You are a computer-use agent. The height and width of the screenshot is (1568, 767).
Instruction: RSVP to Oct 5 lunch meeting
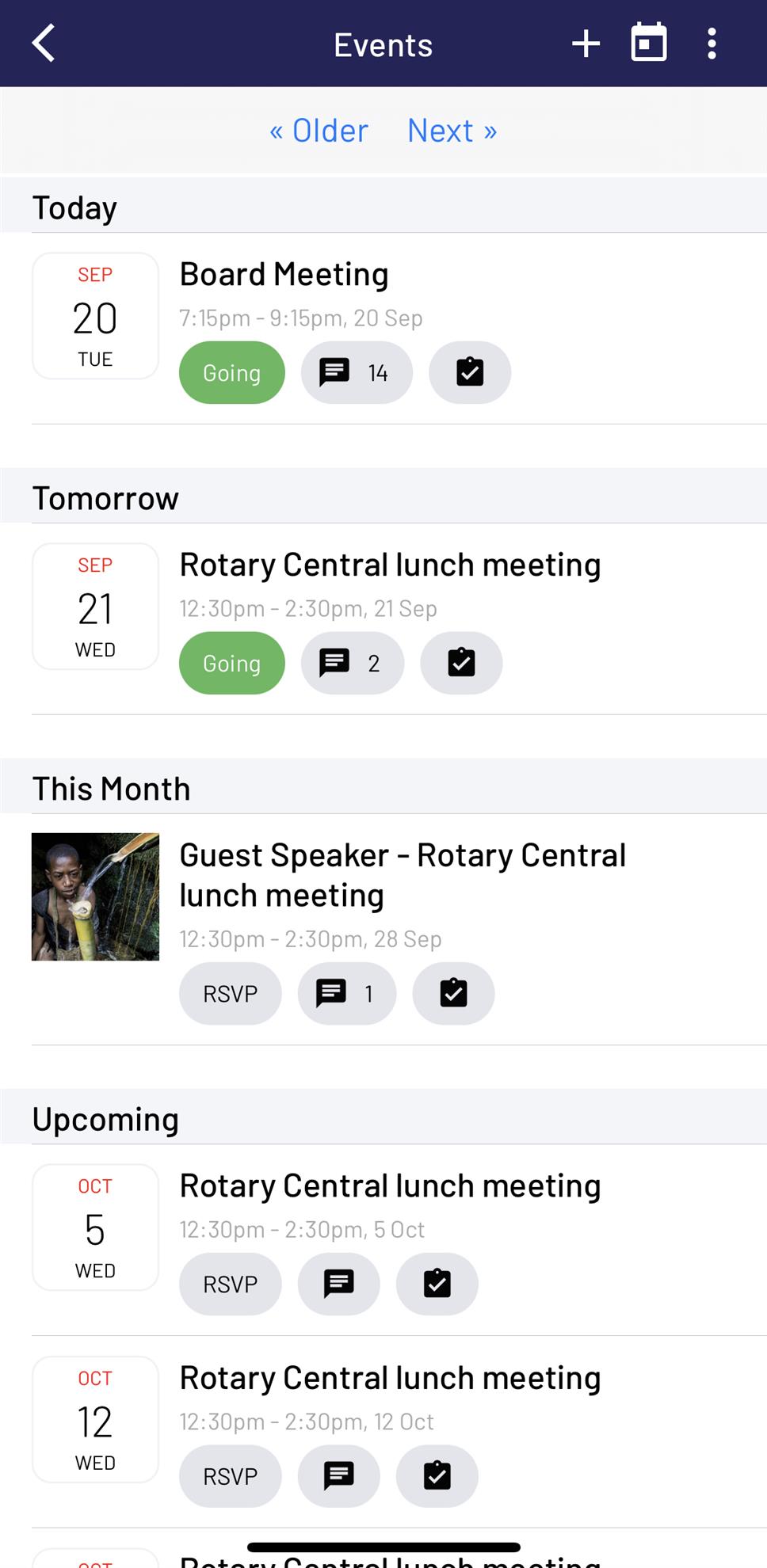coord(230,1284)
